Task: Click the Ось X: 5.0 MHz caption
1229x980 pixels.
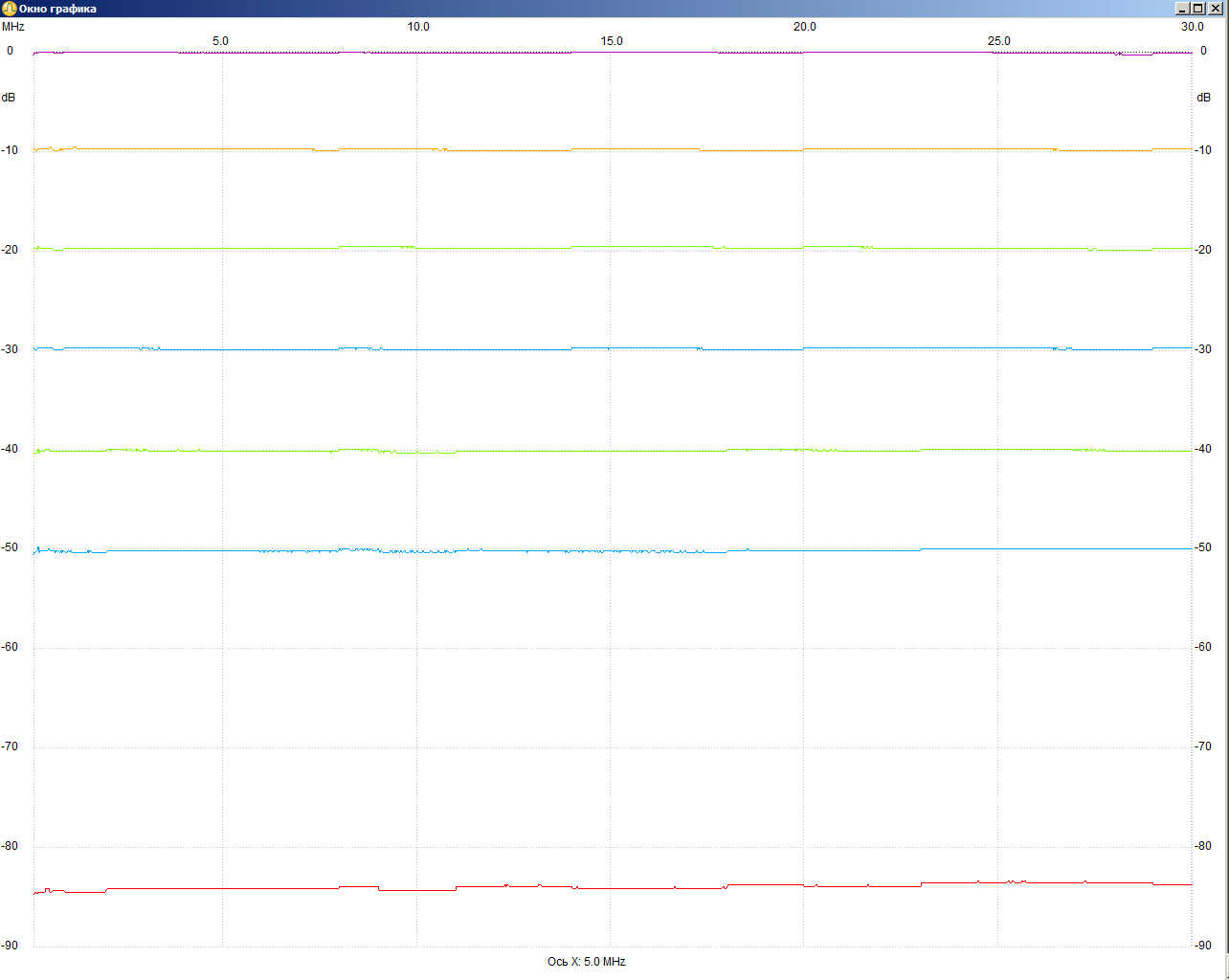Action: tap(586, 962)
